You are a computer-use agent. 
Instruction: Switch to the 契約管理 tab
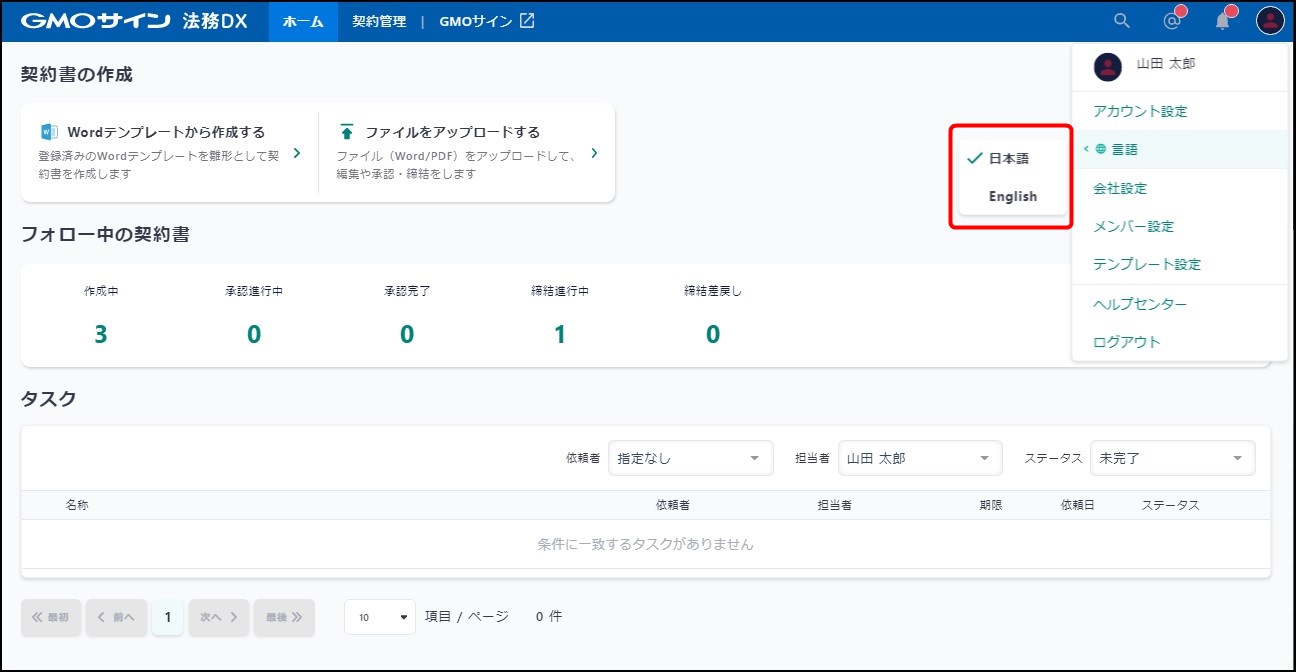coord(379,21)
